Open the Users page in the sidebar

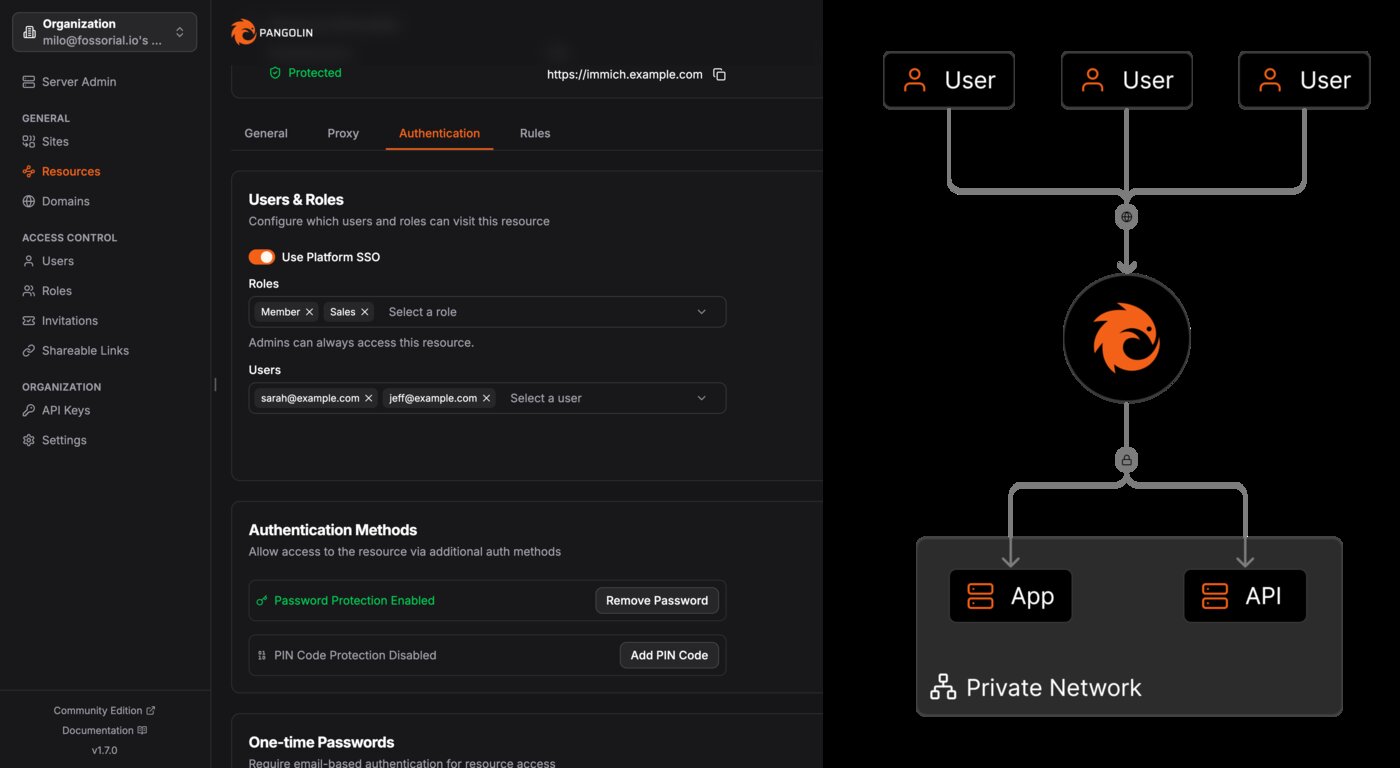click(49, 261)
